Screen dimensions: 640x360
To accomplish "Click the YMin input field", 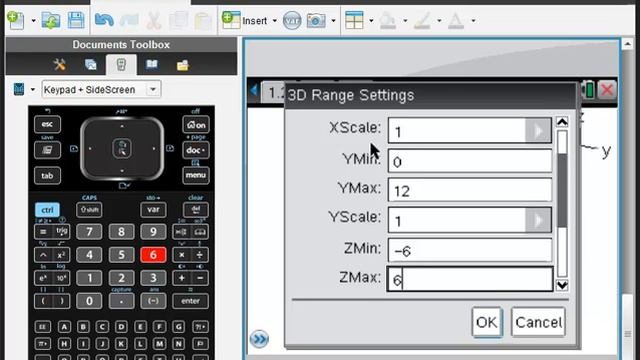I will click(x=470, y=160).
